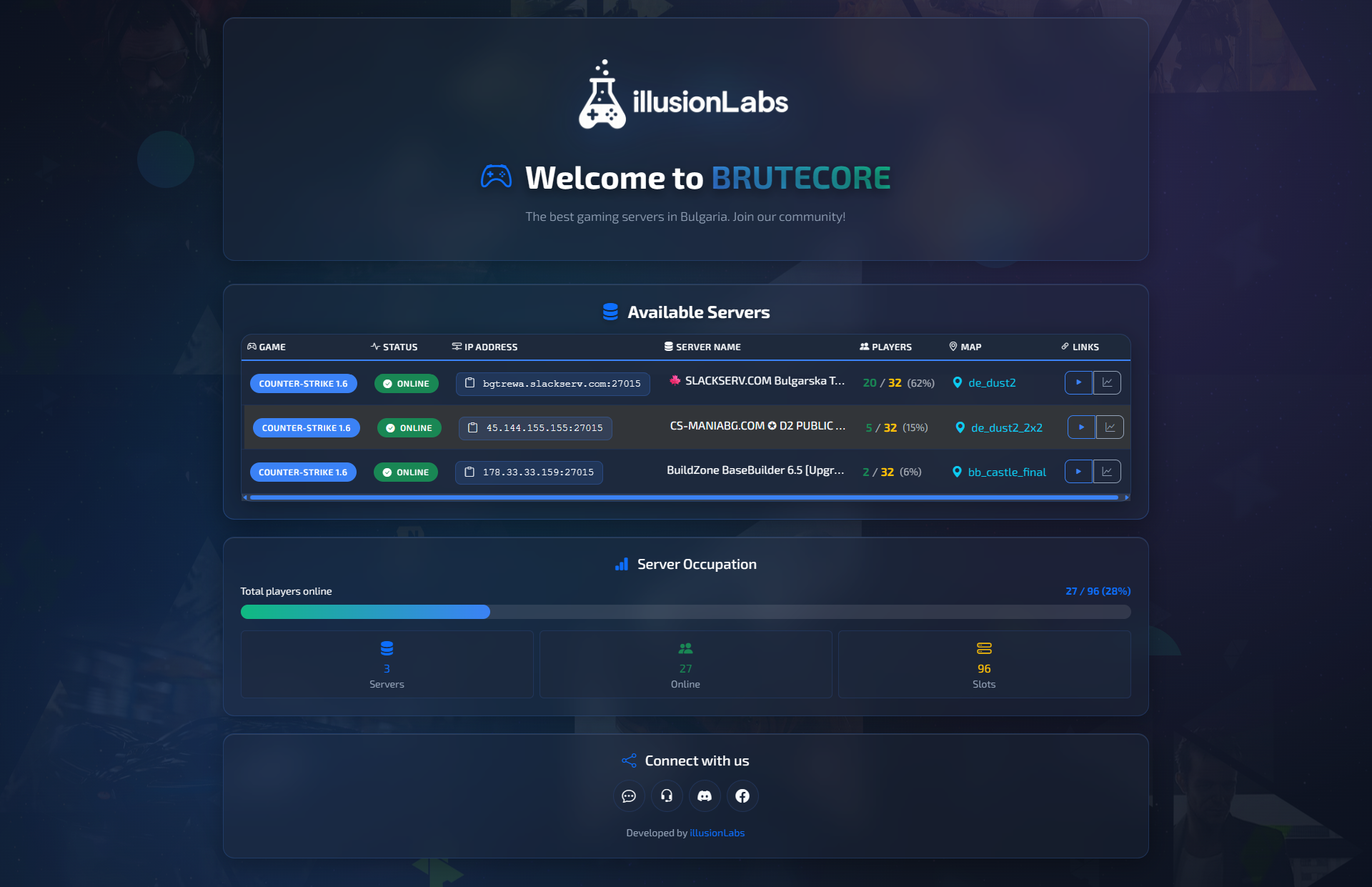Click CS-MANIABG.COM D2 PUBLIC server name
The image size is (1372, 887).
pos(757,425)
